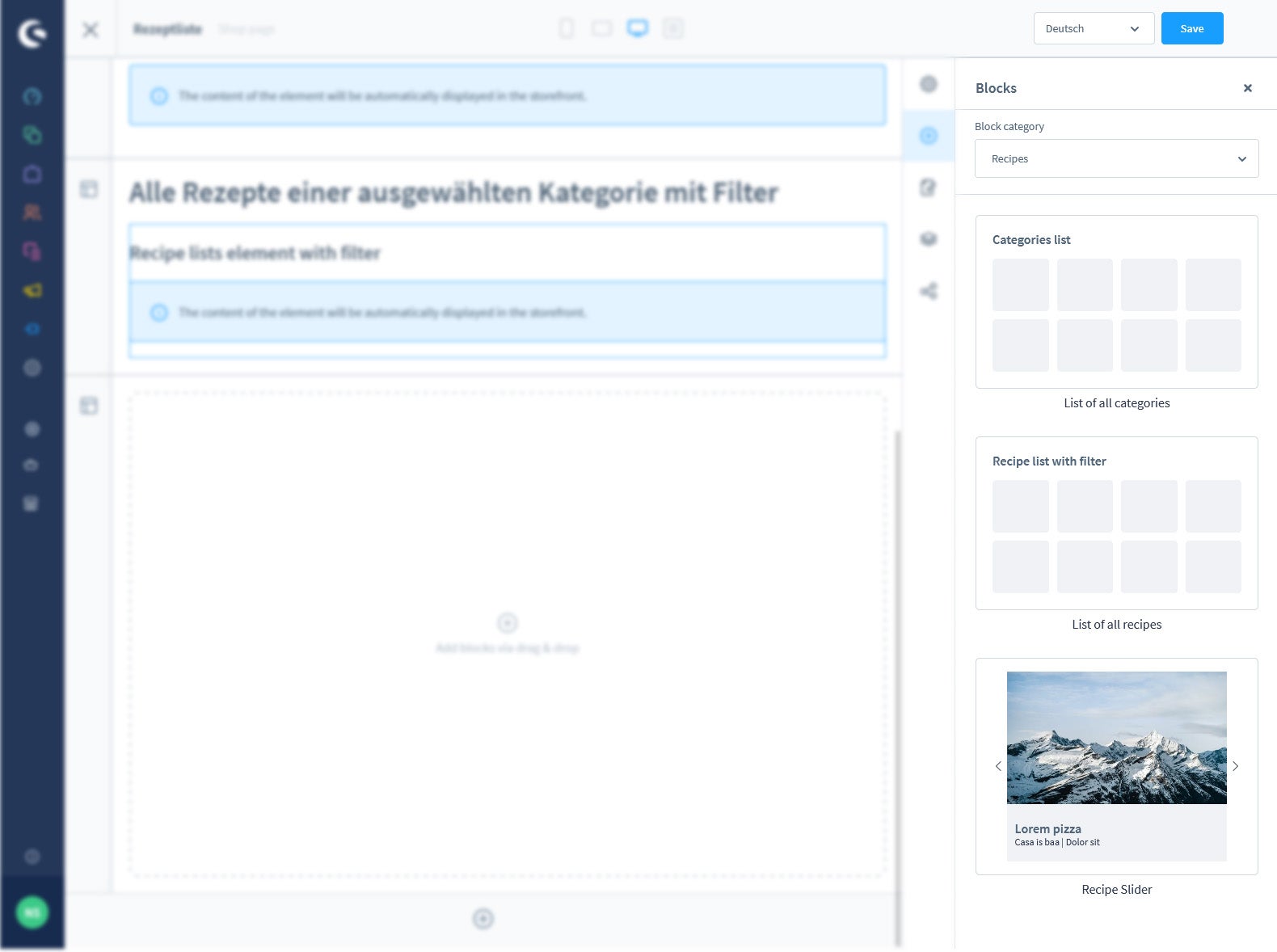
Task: Open Content in admin sidebar
Action: 32,251
